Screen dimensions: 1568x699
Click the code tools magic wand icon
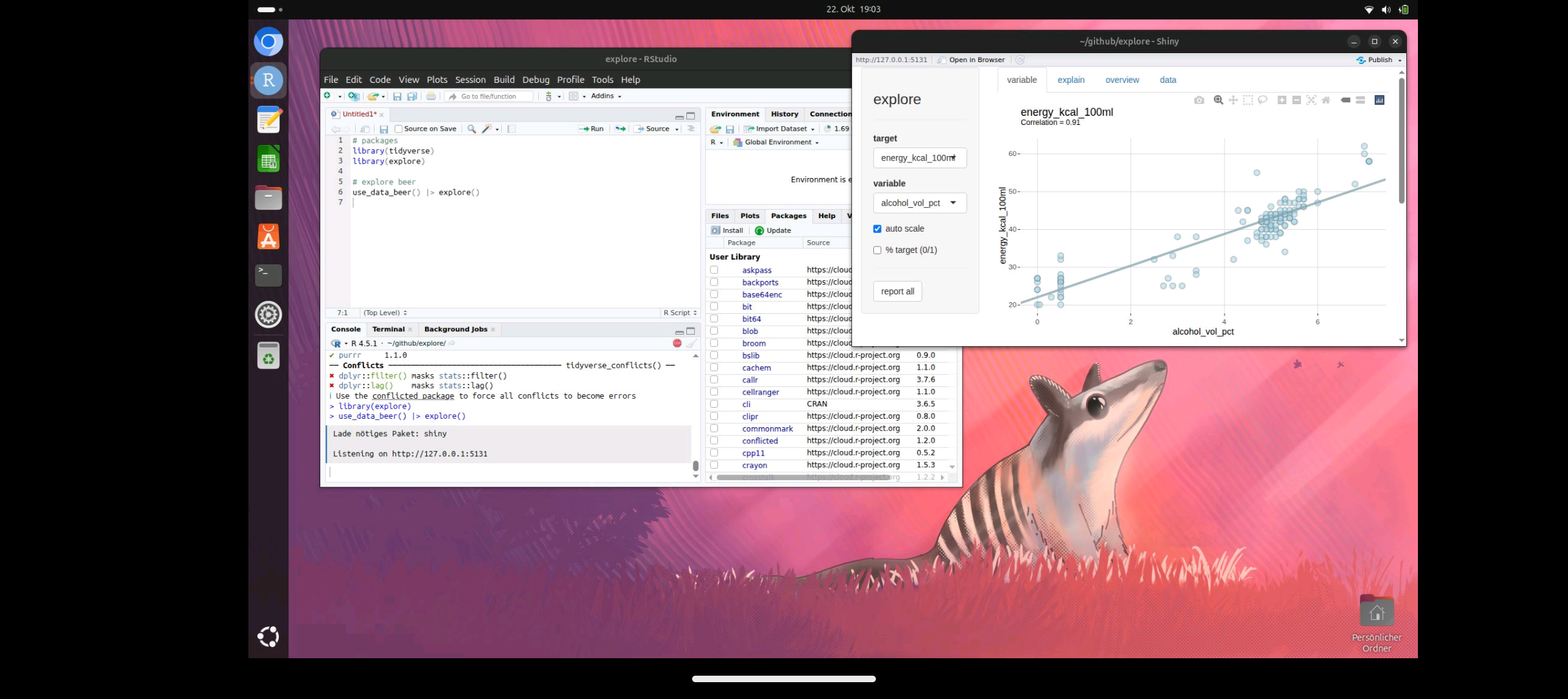coord(487,129)
